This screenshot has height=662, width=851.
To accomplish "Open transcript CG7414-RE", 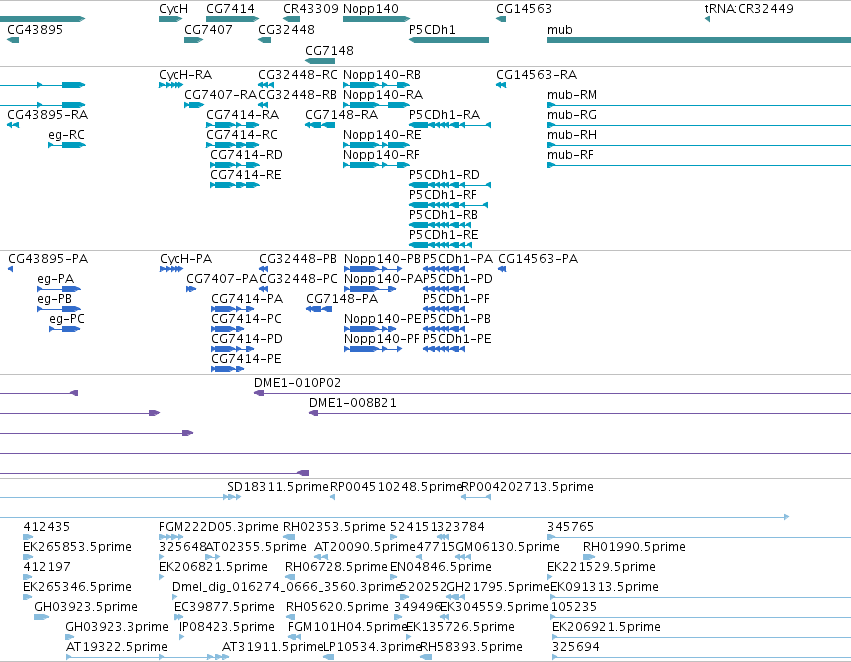I will (x=234, y=185).
